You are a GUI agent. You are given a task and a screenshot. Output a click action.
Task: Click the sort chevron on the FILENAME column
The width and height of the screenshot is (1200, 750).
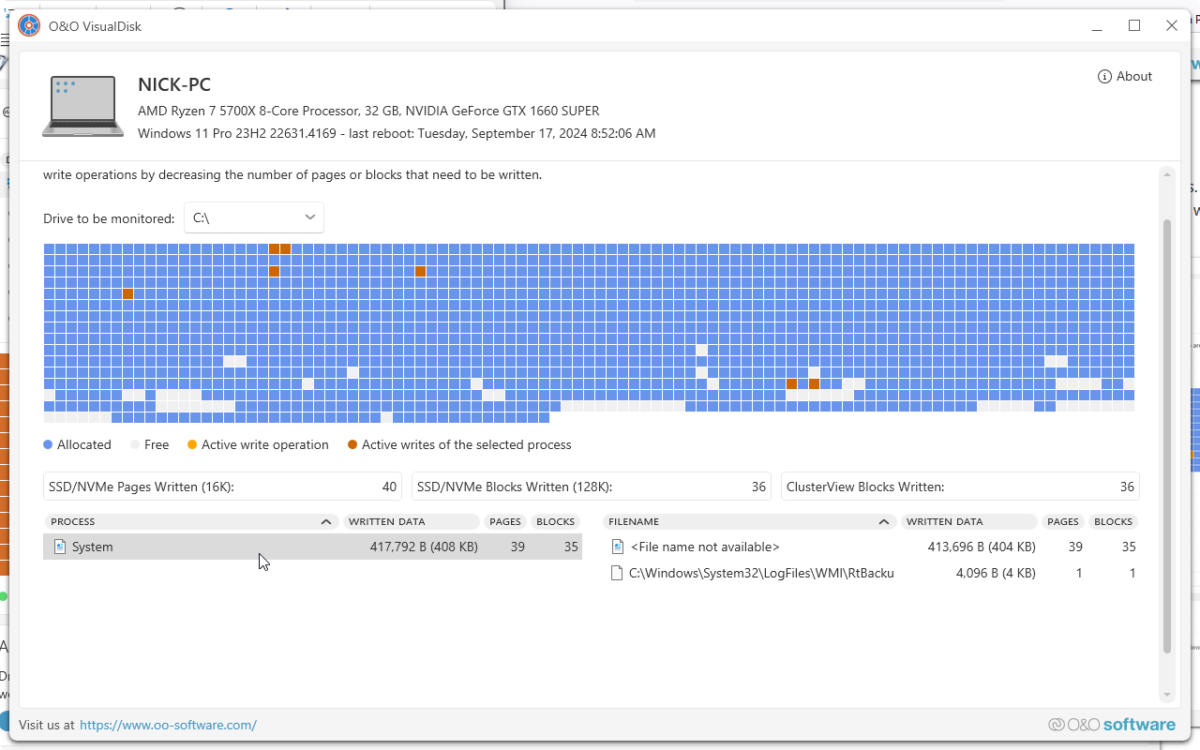coord(884,521)
